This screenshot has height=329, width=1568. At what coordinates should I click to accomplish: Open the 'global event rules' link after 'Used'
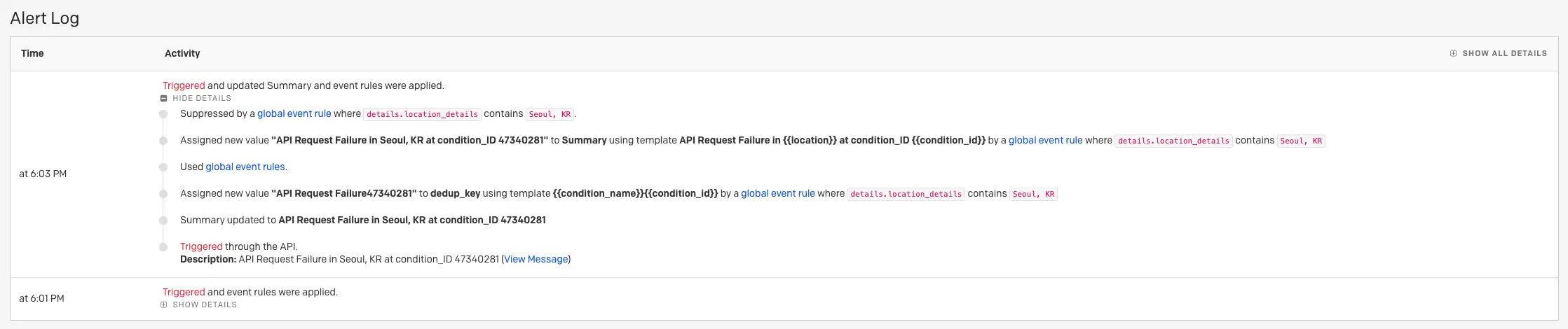[245, 167]
